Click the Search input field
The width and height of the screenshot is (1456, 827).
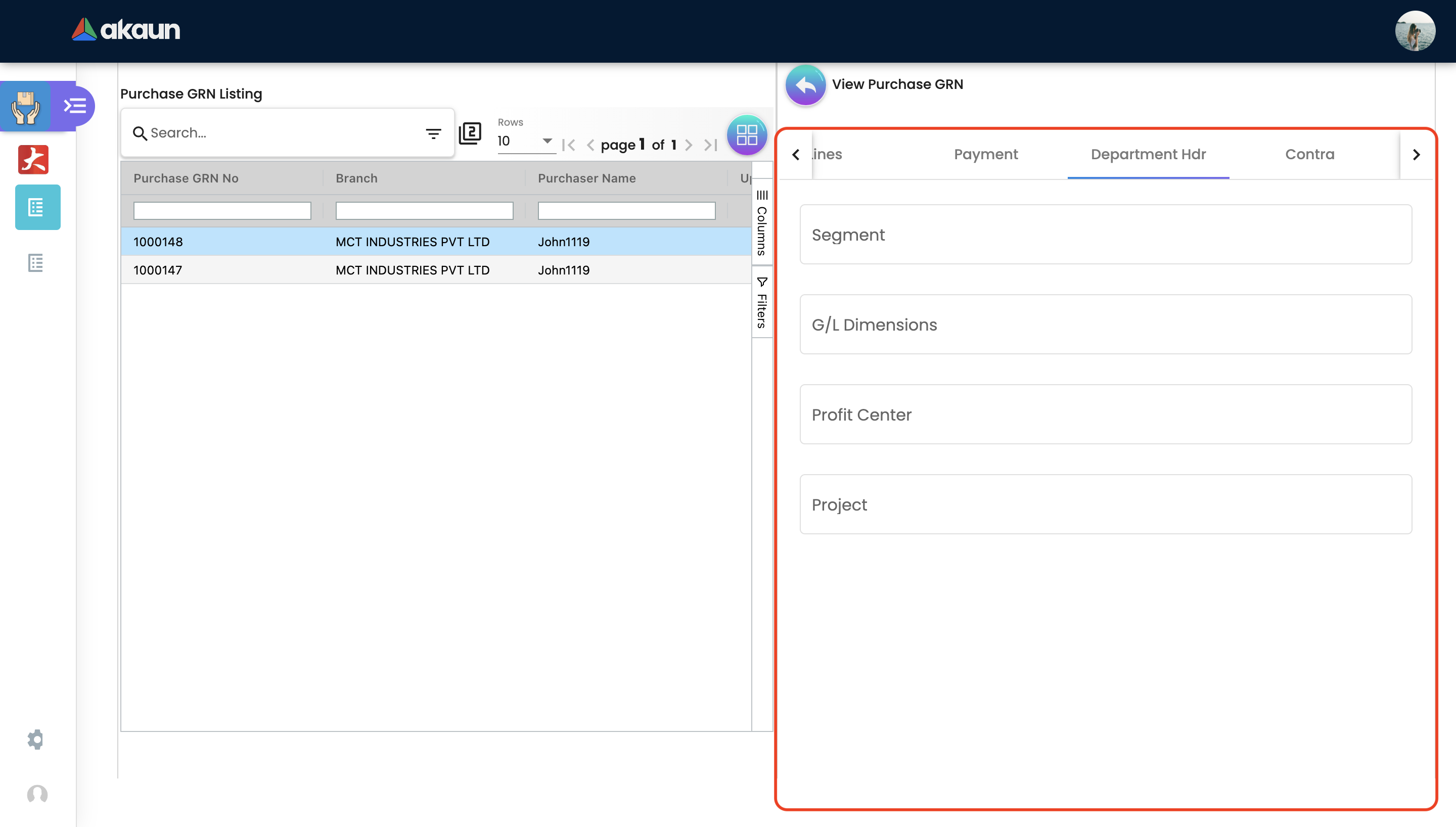coord(278,133)
